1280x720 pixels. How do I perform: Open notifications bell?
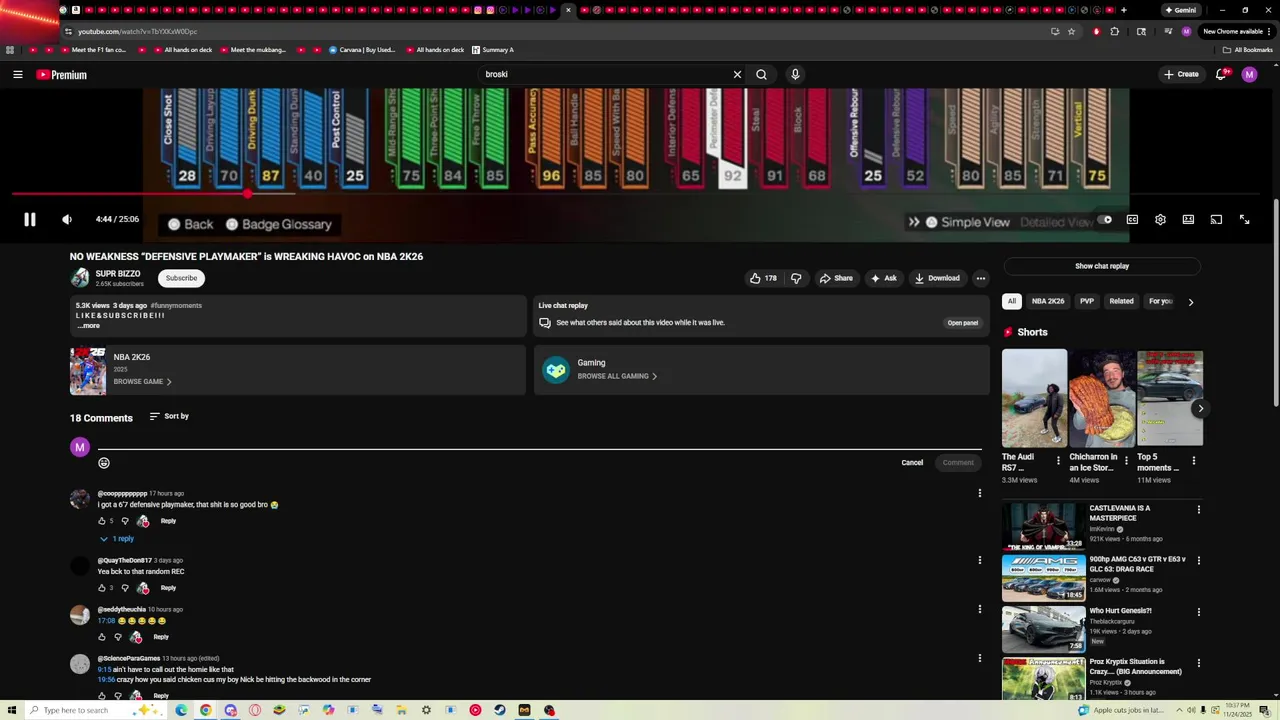click(x=1222, y=74)
